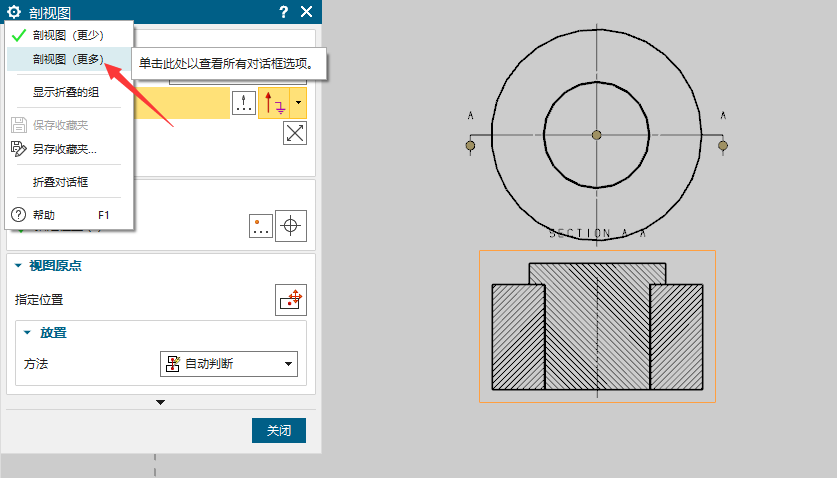Open the vector type dropdown arrow

coord(299,103)
